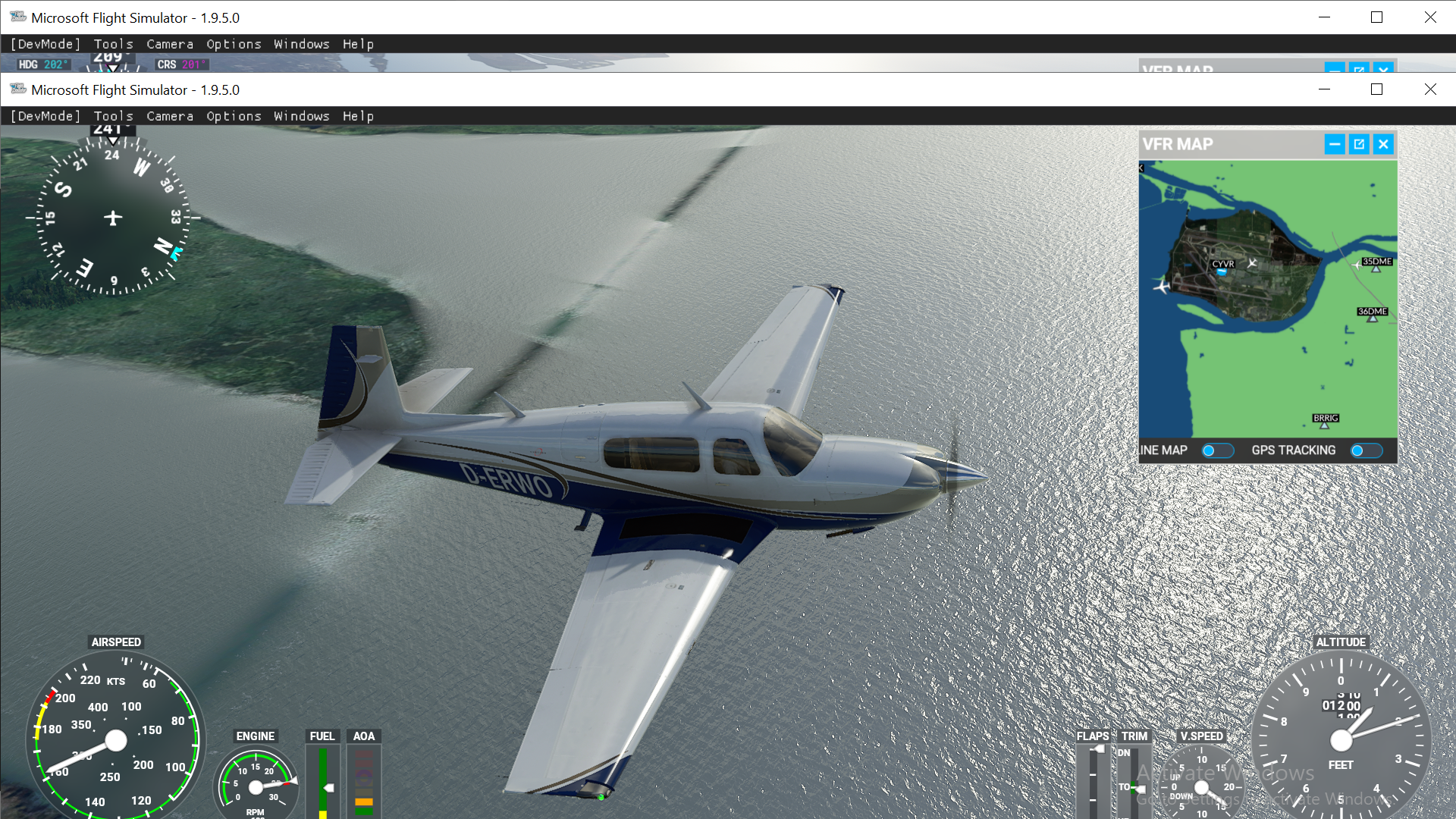Open the Help menu in back window
Screen dimensions: 1456x819
(x=358, y=44)
